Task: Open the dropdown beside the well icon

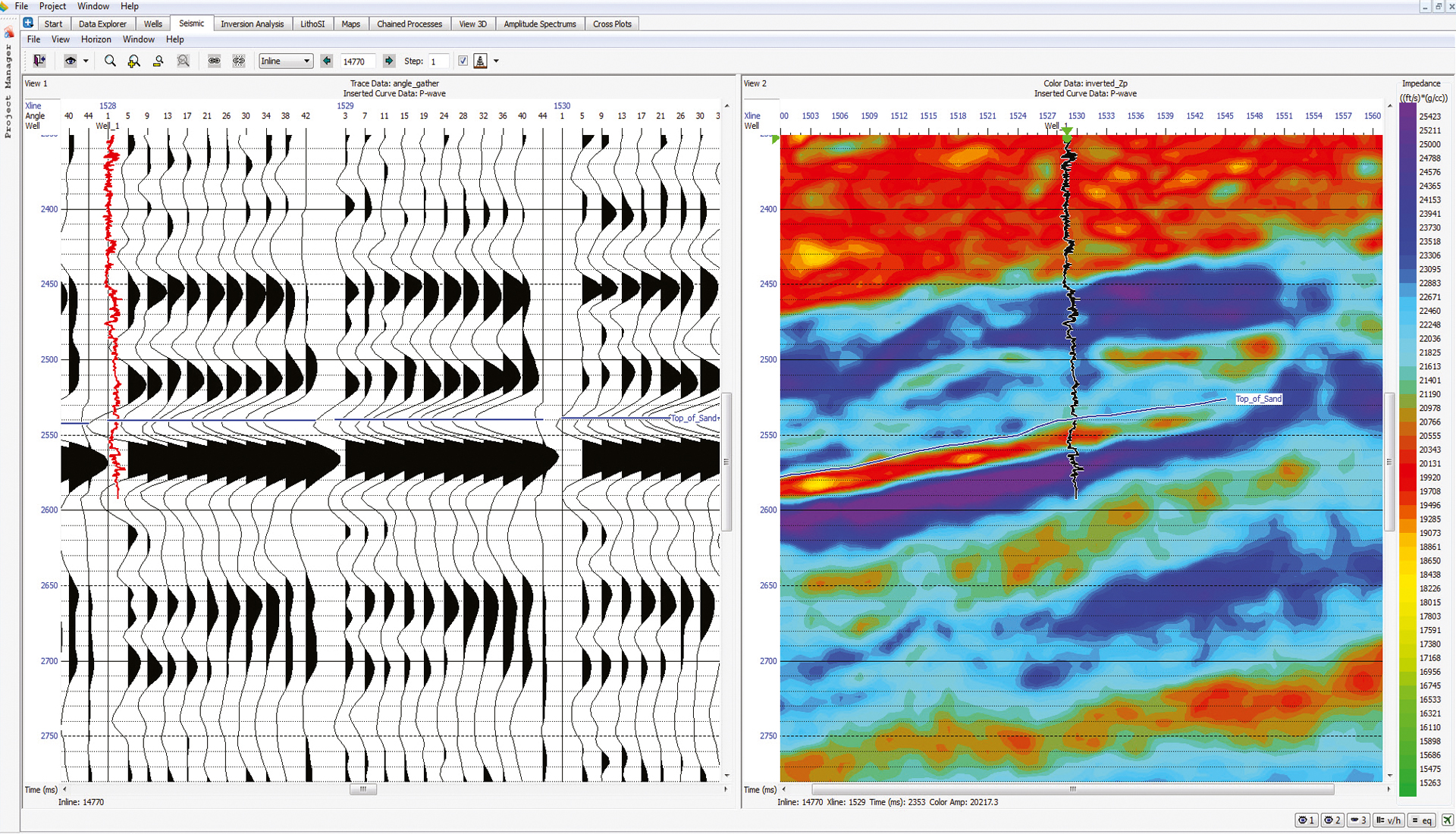Action: coord(497,61)
